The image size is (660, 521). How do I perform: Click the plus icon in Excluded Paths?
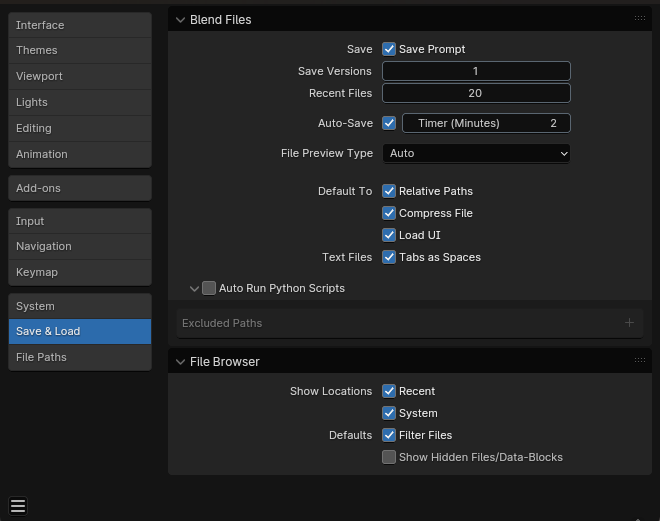click(629, 323)
